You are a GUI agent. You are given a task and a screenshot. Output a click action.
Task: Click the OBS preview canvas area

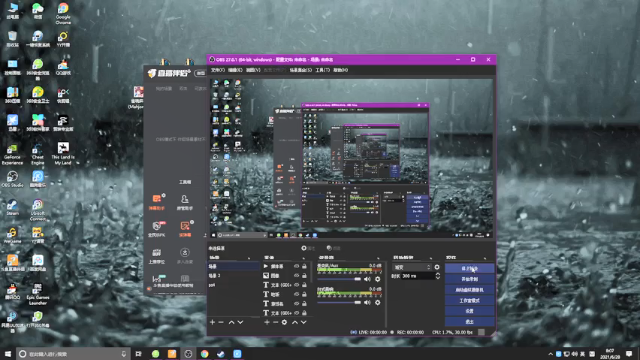click(x=351, y=158)
